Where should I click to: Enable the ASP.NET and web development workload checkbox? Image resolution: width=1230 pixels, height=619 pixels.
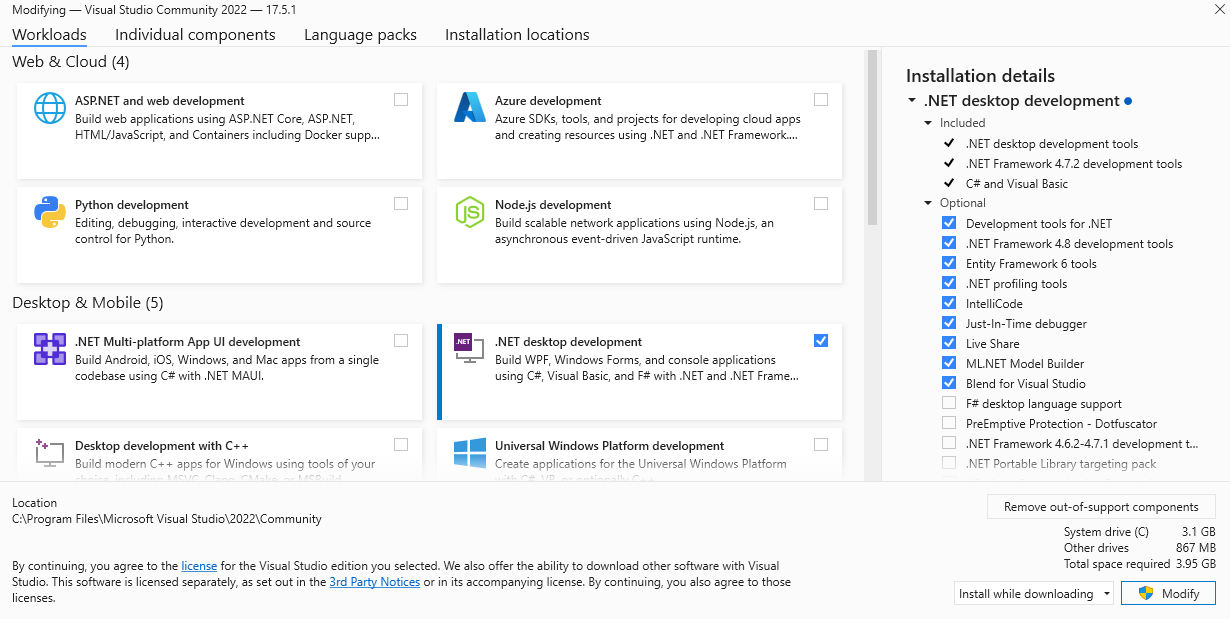[401, 100]
